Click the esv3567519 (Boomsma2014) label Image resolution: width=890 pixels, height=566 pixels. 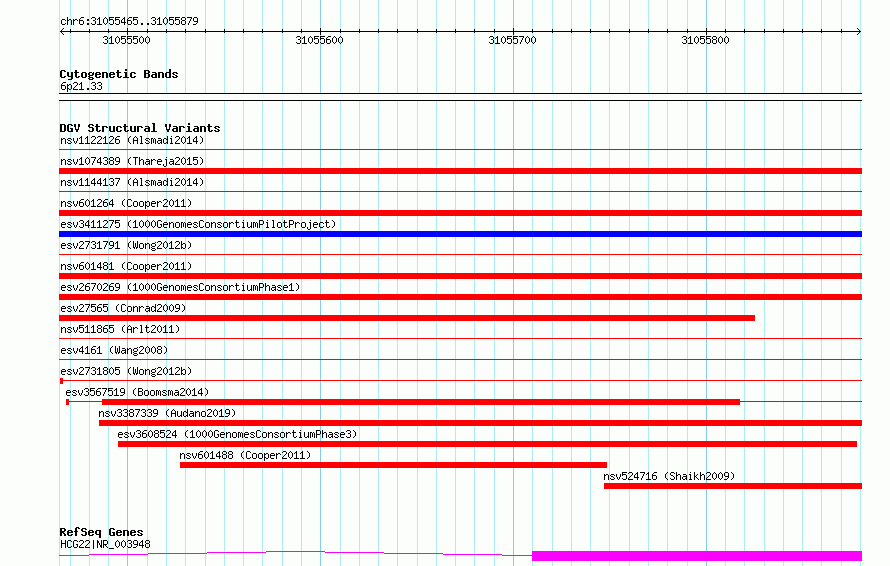137,392
